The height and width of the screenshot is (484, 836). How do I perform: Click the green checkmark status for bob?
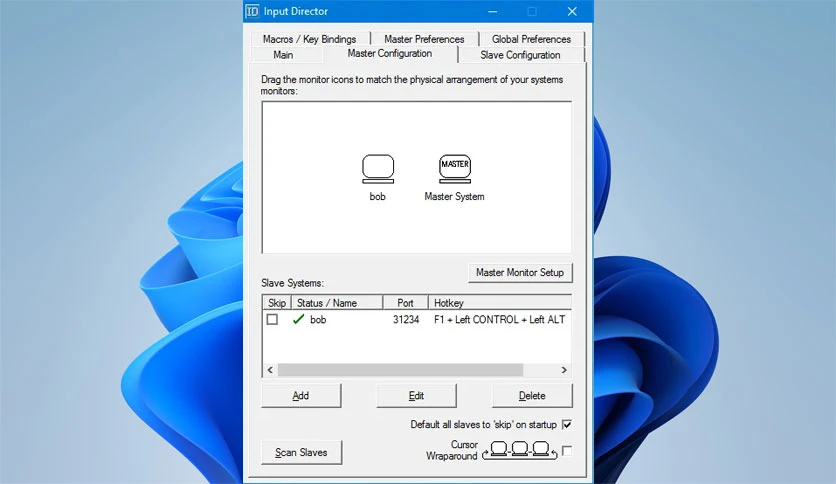coord(299,319)
